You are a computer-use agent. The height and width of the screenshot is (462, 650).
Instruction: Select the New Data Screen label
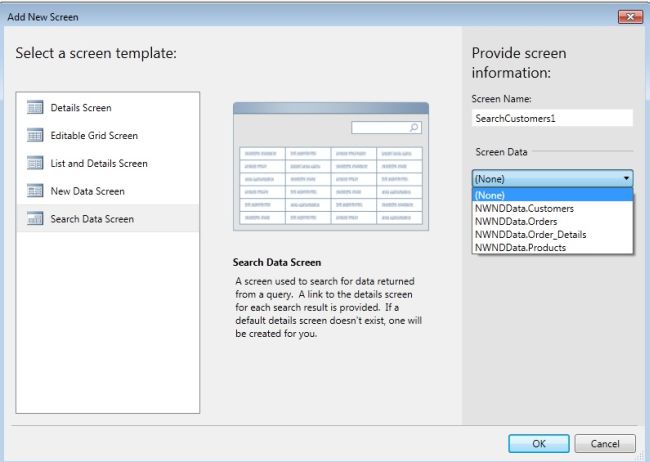point(87,191)
